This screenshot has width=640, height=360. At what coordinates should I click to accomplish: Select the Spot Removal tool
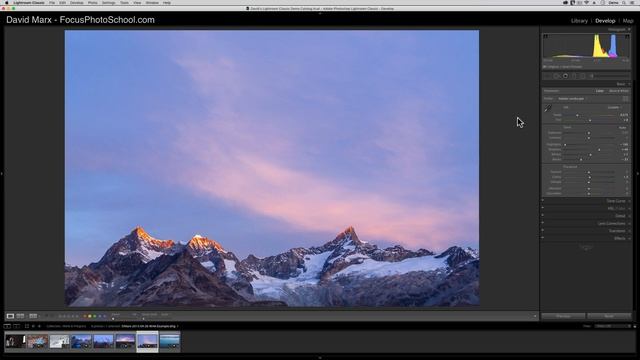556,76
